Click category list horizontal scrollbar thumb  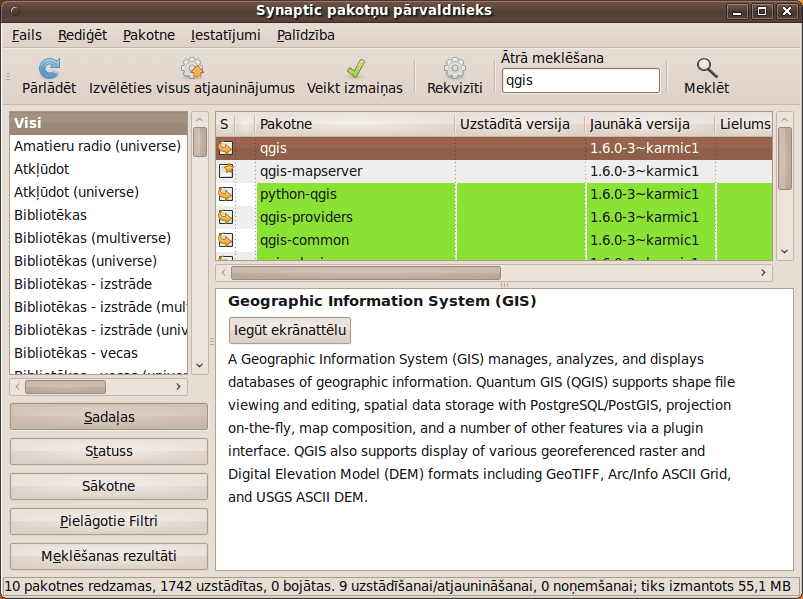click(x=66, y=387)
